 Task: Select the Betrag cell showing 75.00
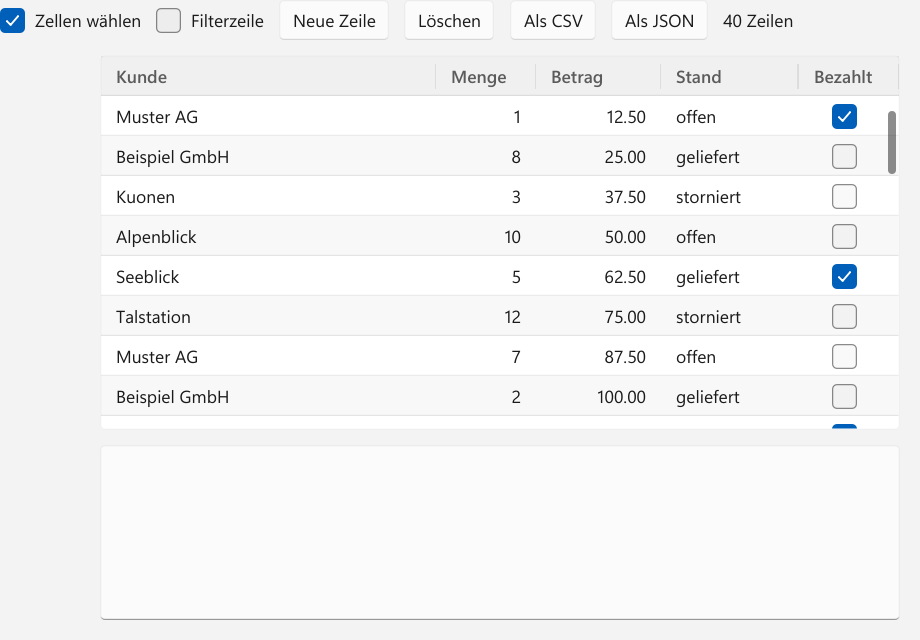[x=598, y=317]
